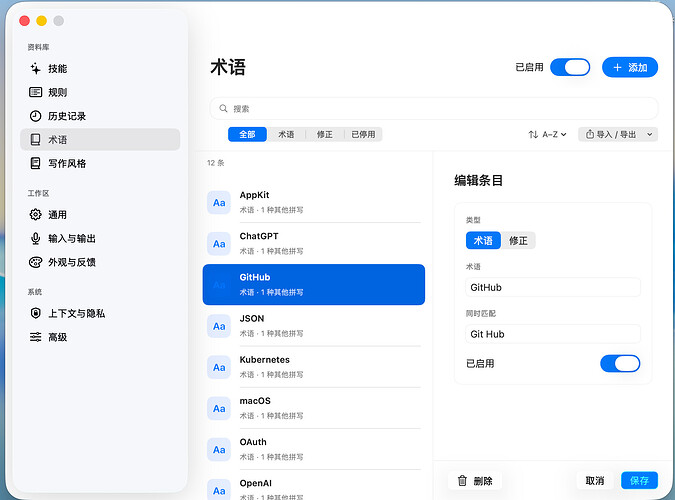Click the Aa icon beside JSON
The image size is (675, 500).
(219, 326)
